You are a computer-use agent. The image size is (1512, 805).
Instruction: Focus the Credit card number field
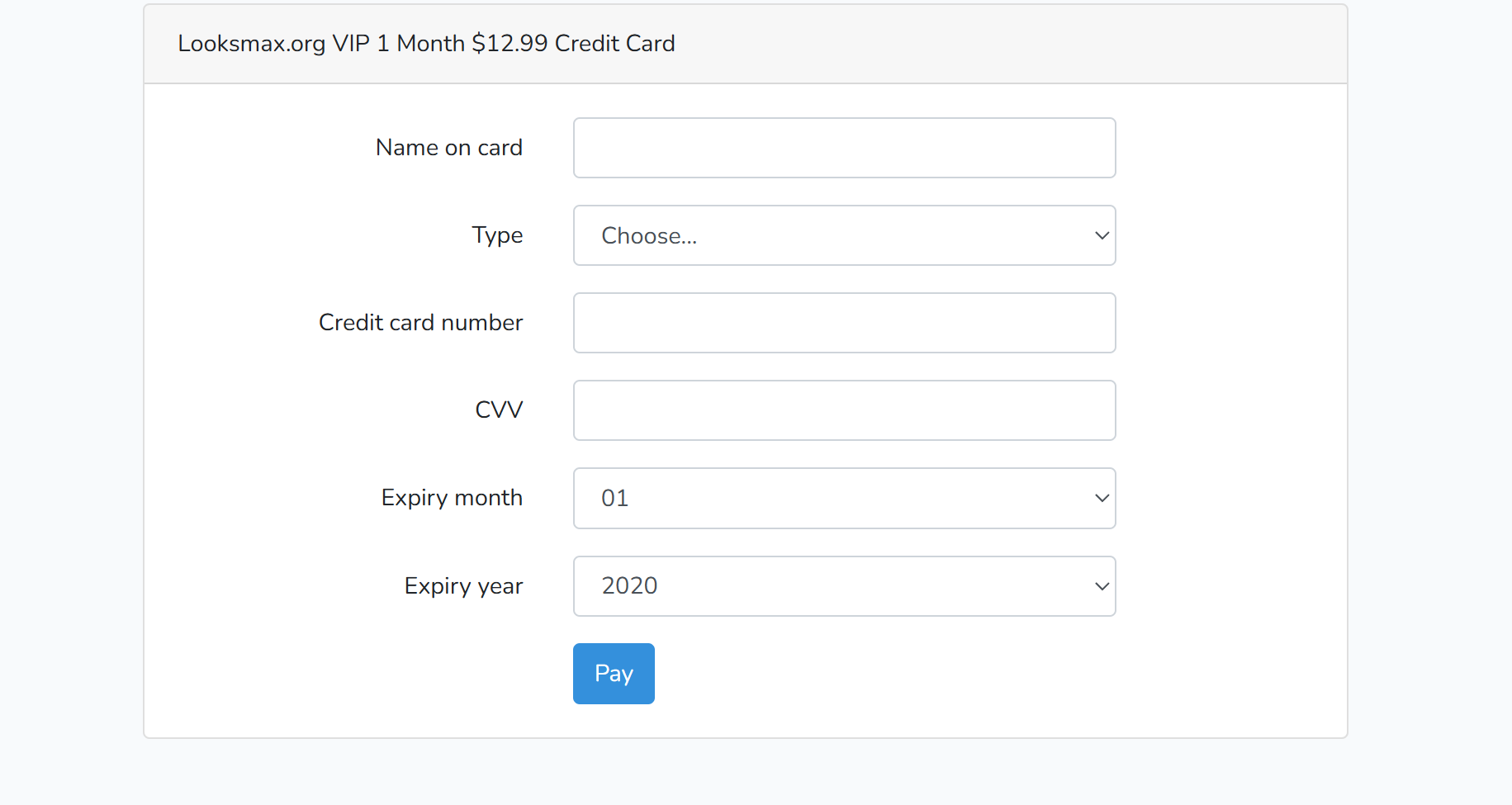coord(844,323)
